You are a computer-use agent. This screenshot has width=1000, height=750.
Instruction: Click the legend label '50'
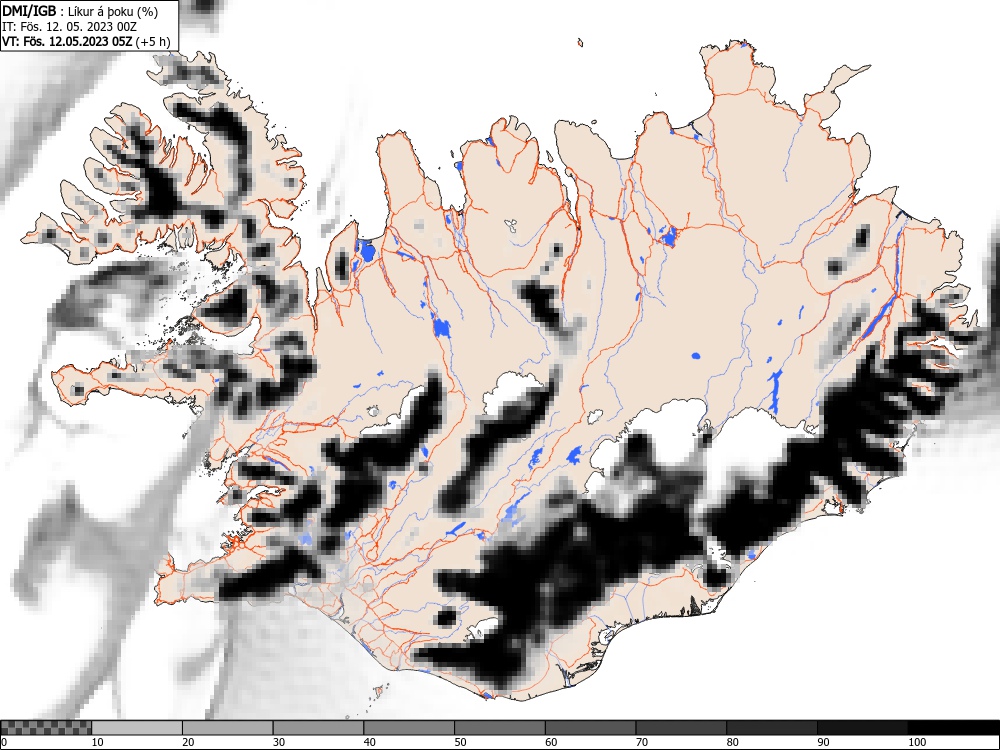tap(460, 742)
